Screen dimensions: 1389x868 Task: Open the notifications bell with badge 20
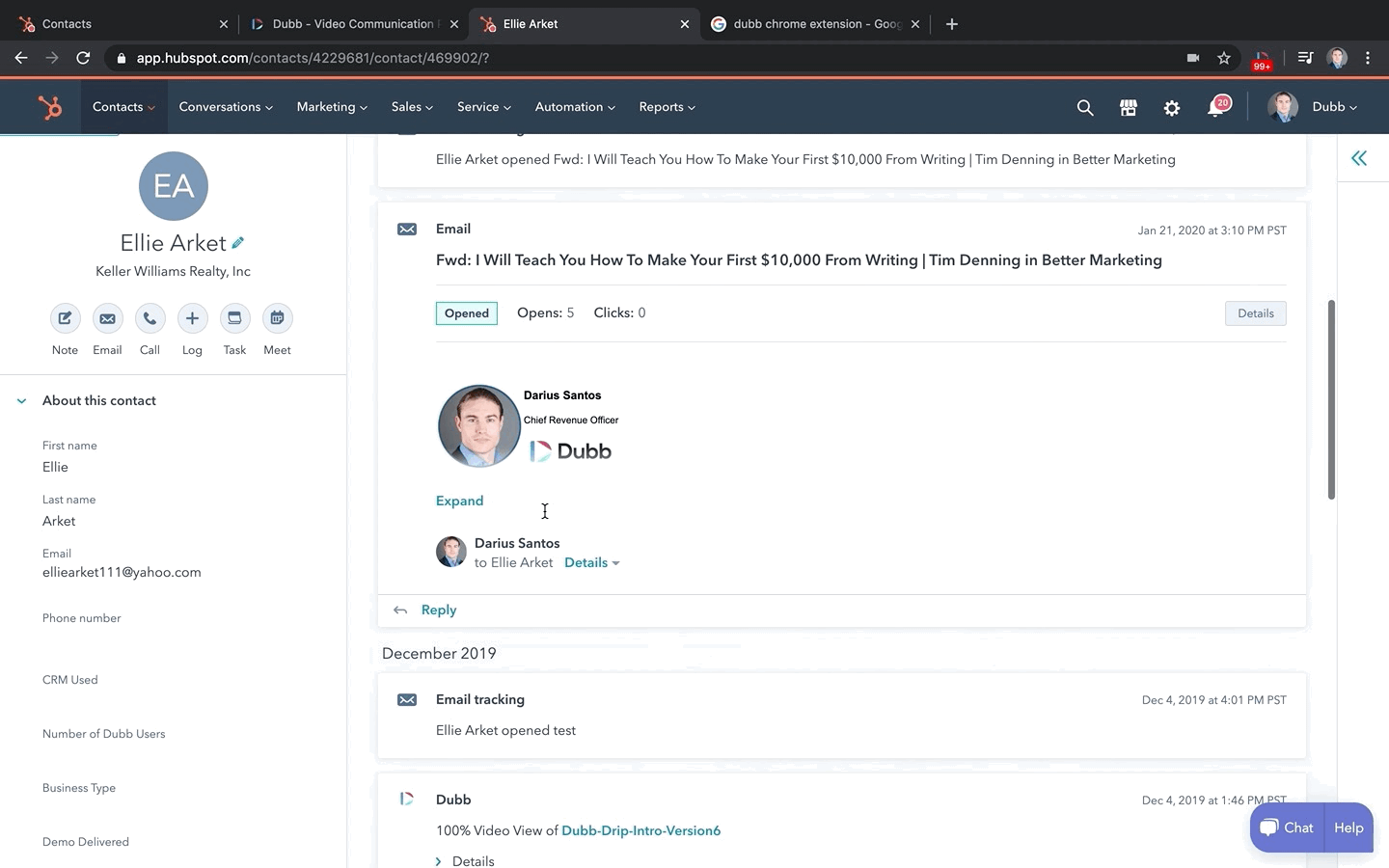point(1217,106)
